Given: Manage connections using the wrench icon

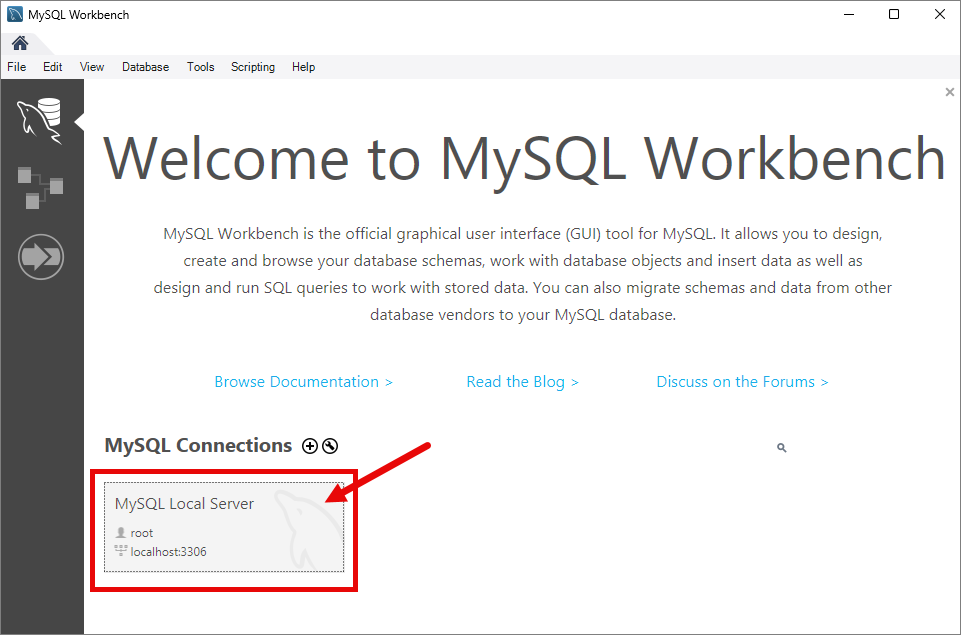Looking at the screenshot, I should coord(330,446).
